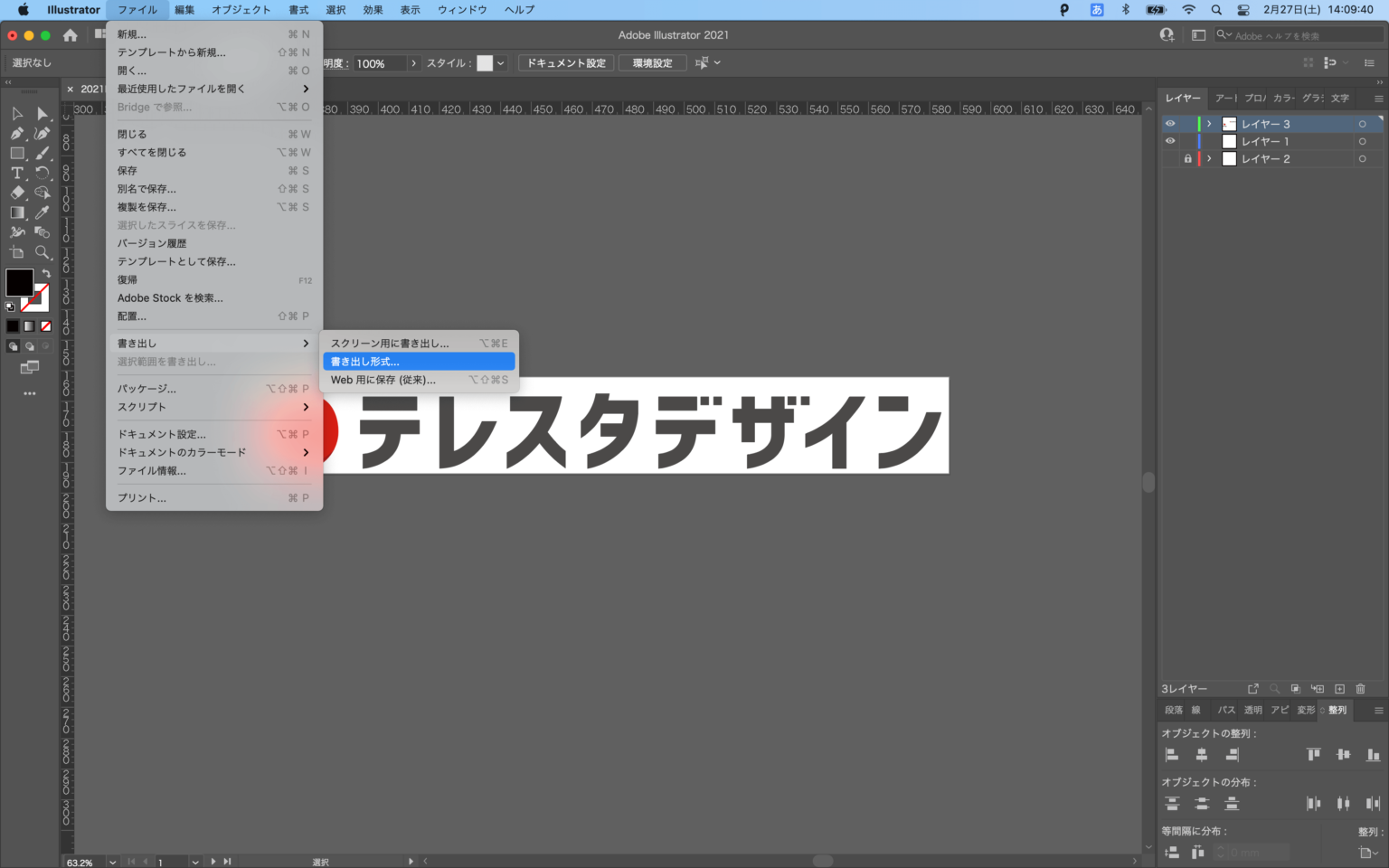Screen dimensions: 1389x868
Task: Click the black fill color swatch
Action: (x=19, y=283)
